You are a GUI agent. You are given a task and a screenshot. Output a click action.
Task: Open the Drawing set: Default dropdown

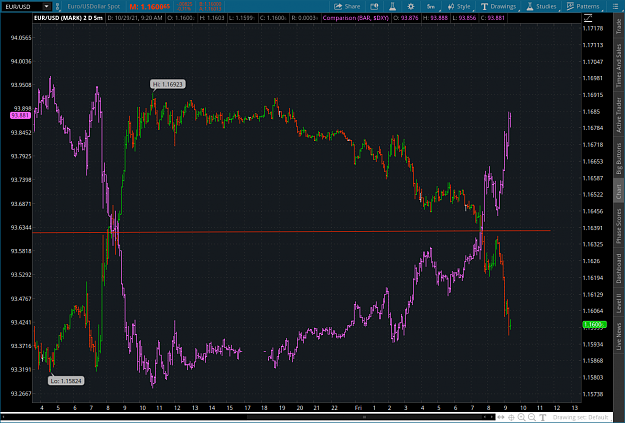pos(580,417)
